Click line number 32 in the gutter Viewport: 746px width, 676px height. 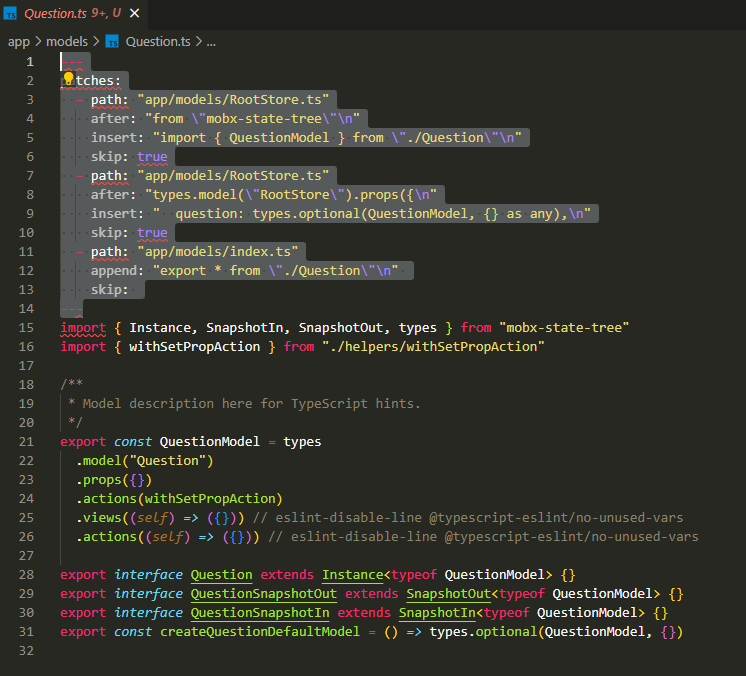tap(26, 651)
